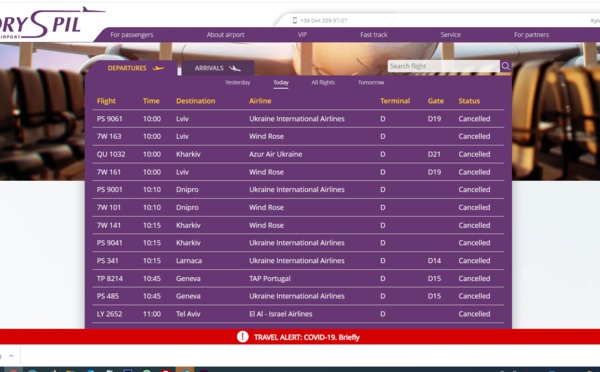Select the All flights filter
This screenshot has height=372, width=600.
pyautogui.click(x=323, y=82)
